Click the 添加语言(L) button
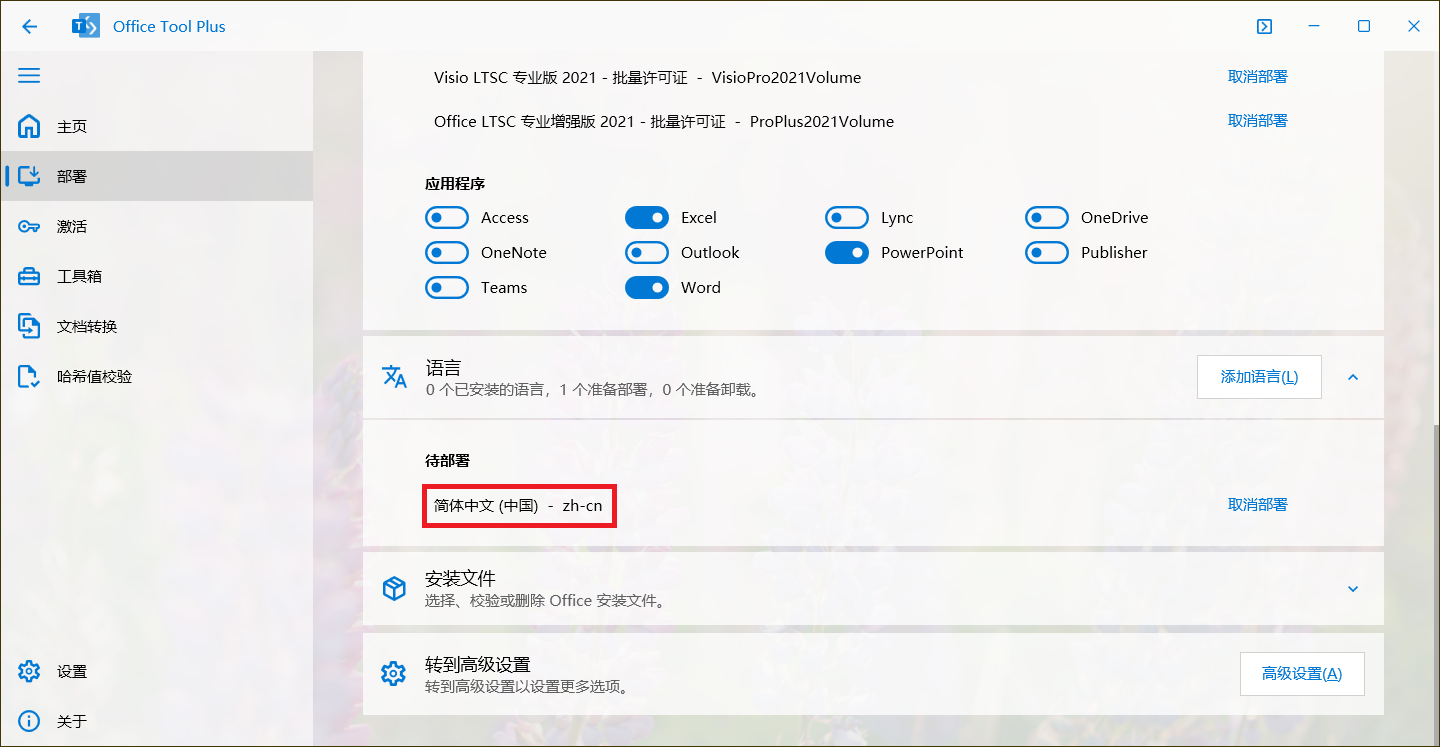Screen dimensions: 1440x747 [1259, 377]
